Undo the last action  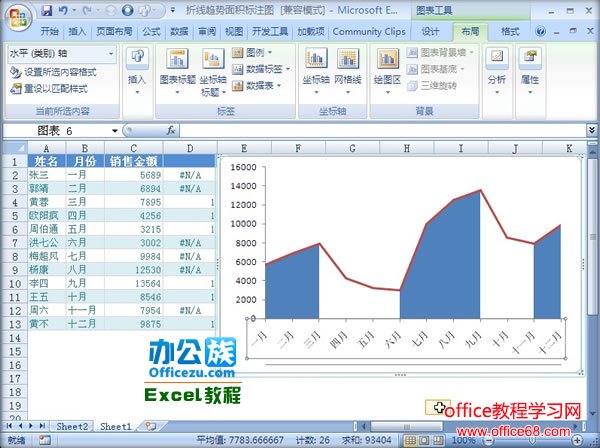tap(63, 10)
